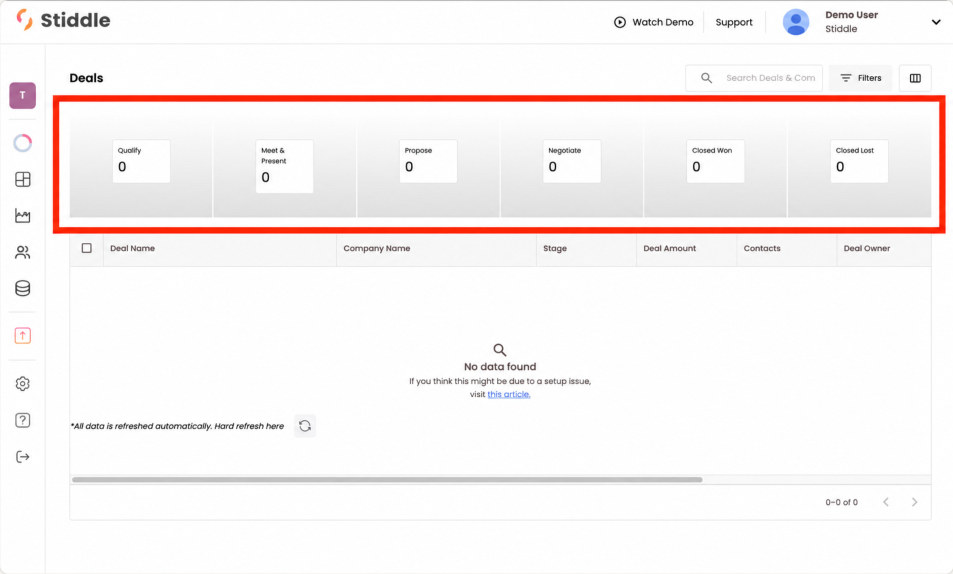Select the Closed Lost stage card
Viewport: 953px width, 574px height.
(x=859, y=161)
